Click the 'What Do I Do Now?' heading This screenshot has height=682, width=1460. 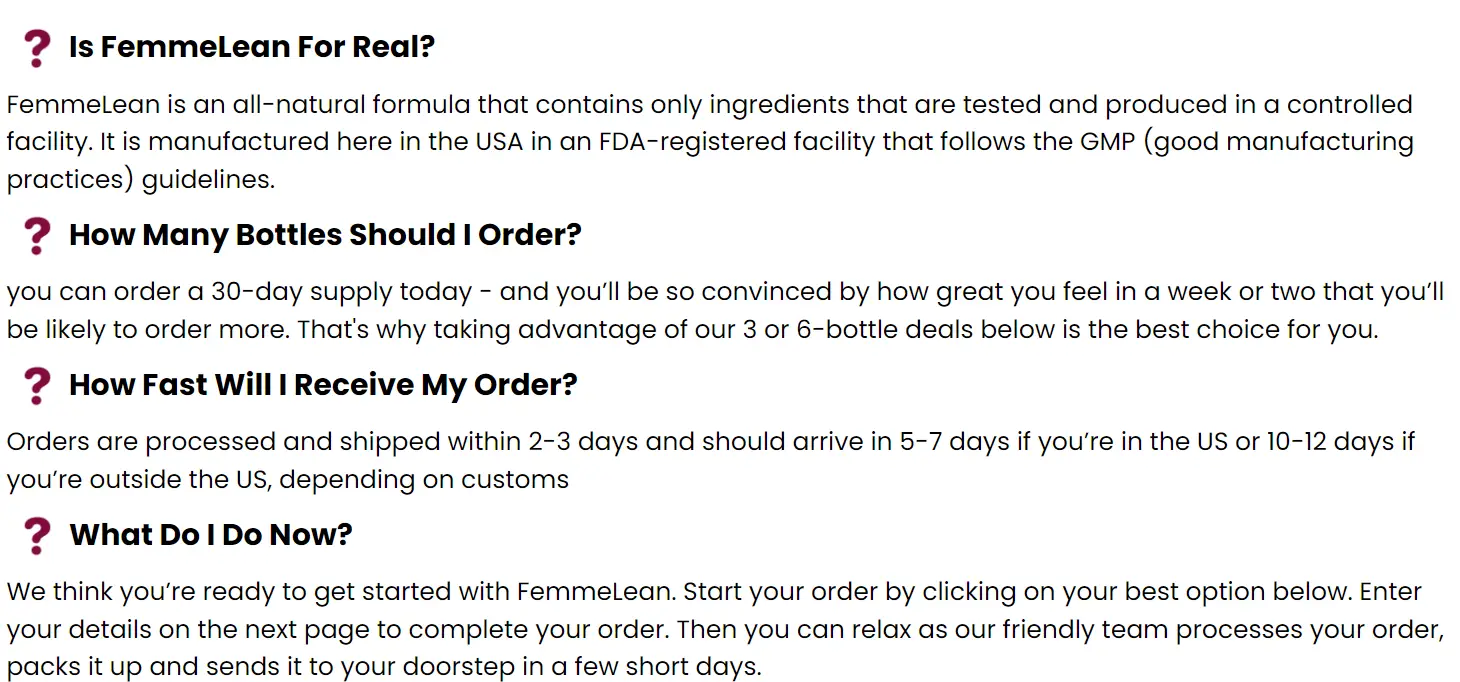(x=211, y=535)
